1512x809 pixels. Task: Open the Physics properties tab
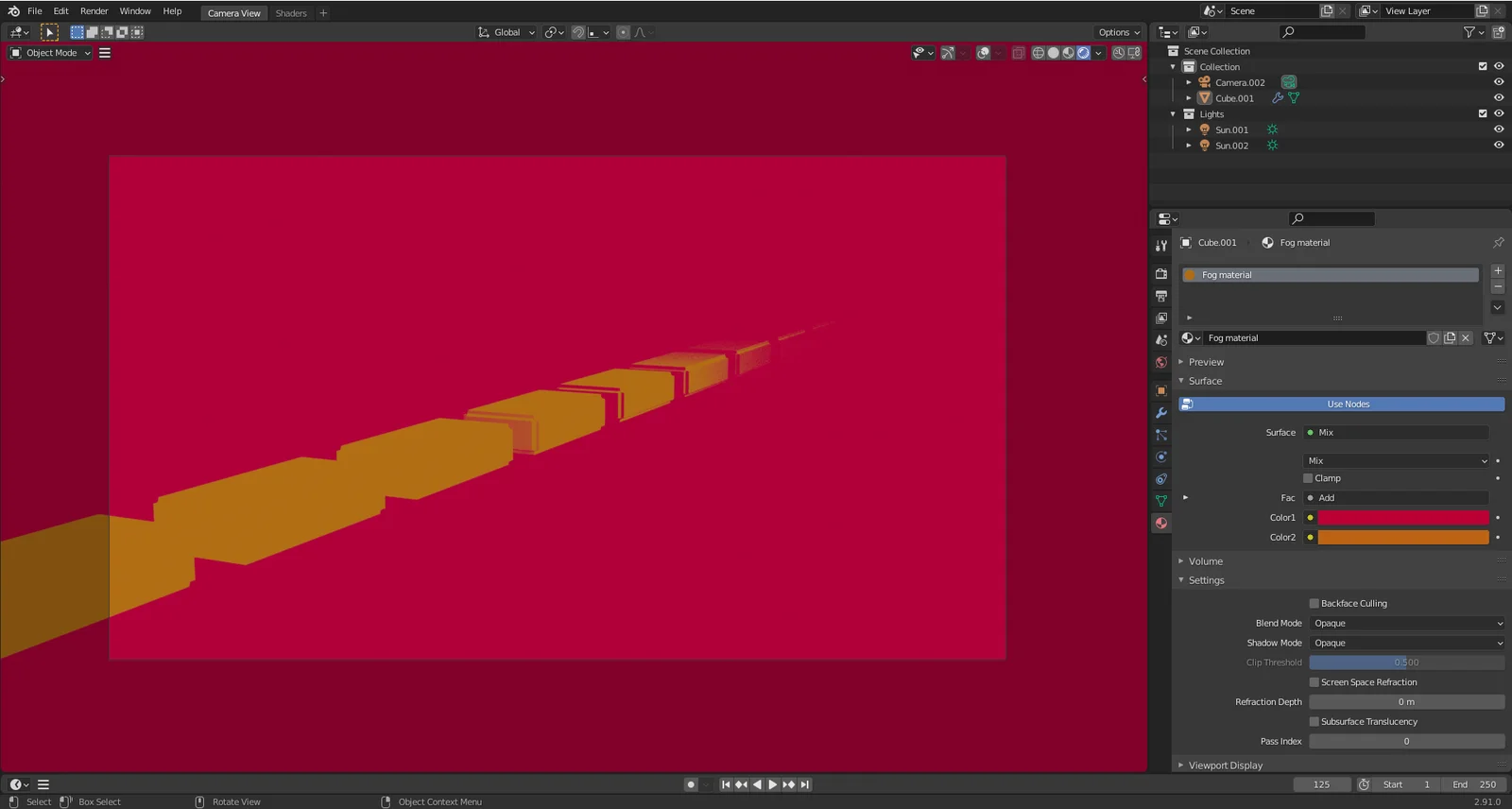[1161, 457]
